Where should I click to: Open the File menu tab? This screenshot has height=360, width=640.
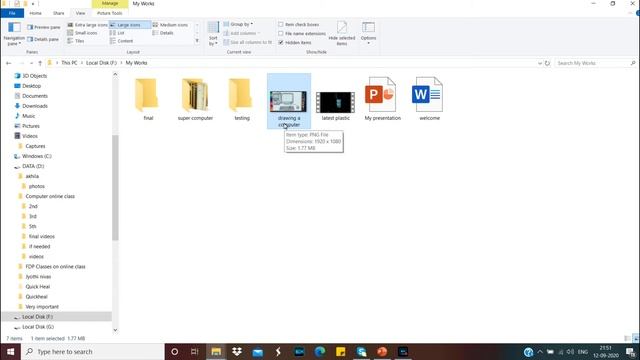[x=12, y=13]
